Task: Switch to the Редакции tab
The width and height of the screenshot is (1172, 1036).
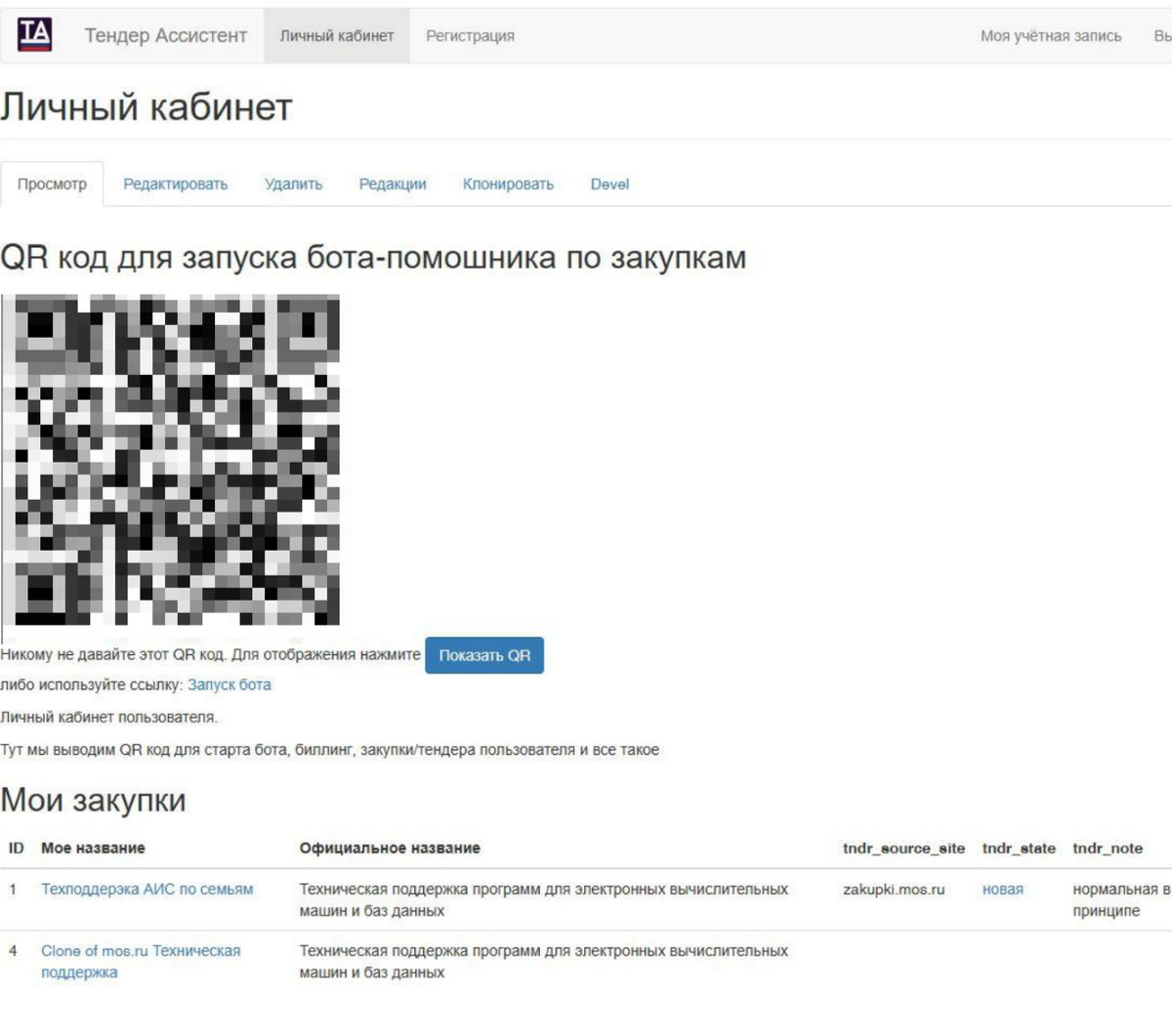Action: click(393, 184)
